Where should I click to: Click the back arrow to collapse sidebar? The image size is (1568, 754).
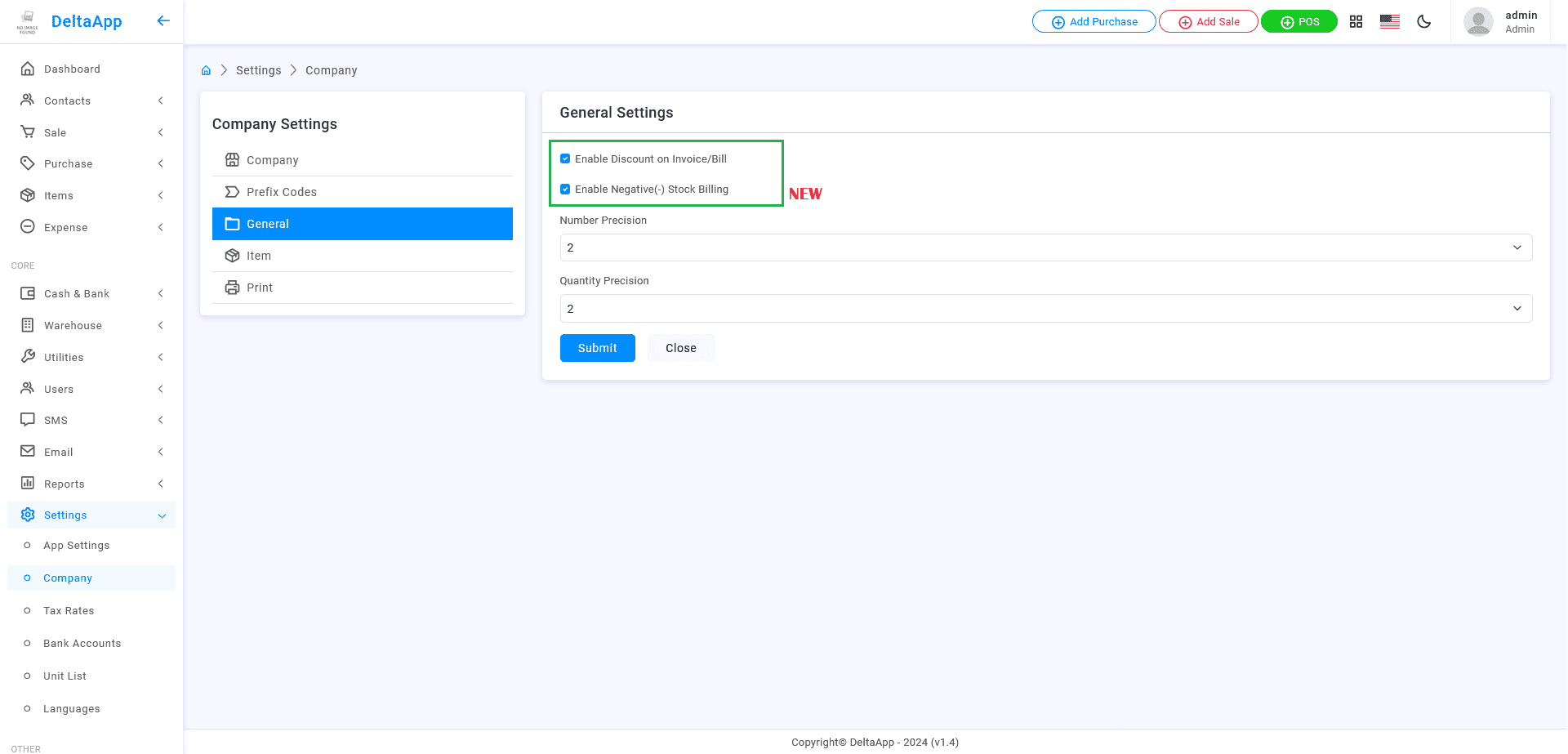pos(163,21)
